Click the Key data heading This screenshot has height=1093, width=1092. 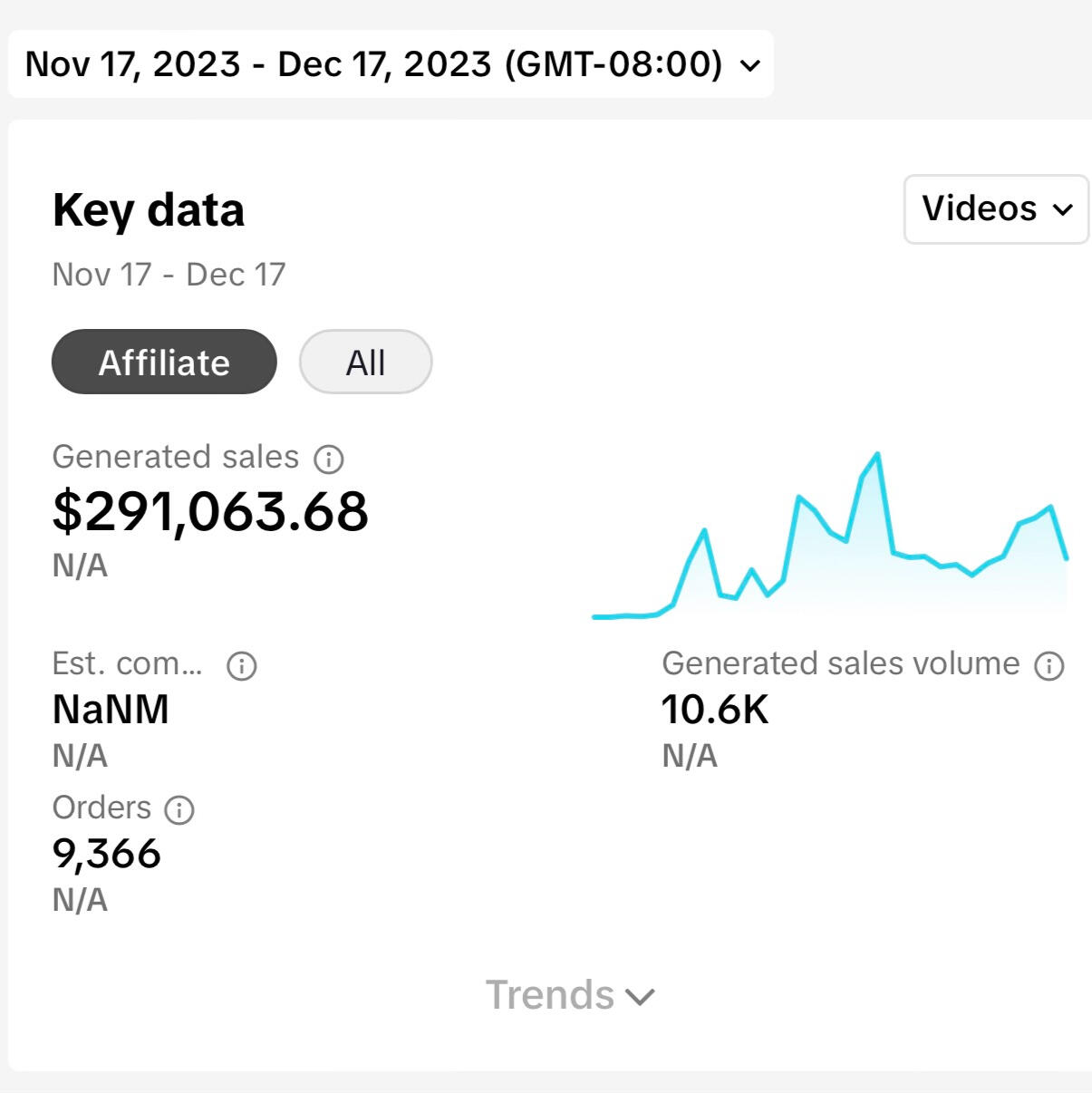(149, 210)
